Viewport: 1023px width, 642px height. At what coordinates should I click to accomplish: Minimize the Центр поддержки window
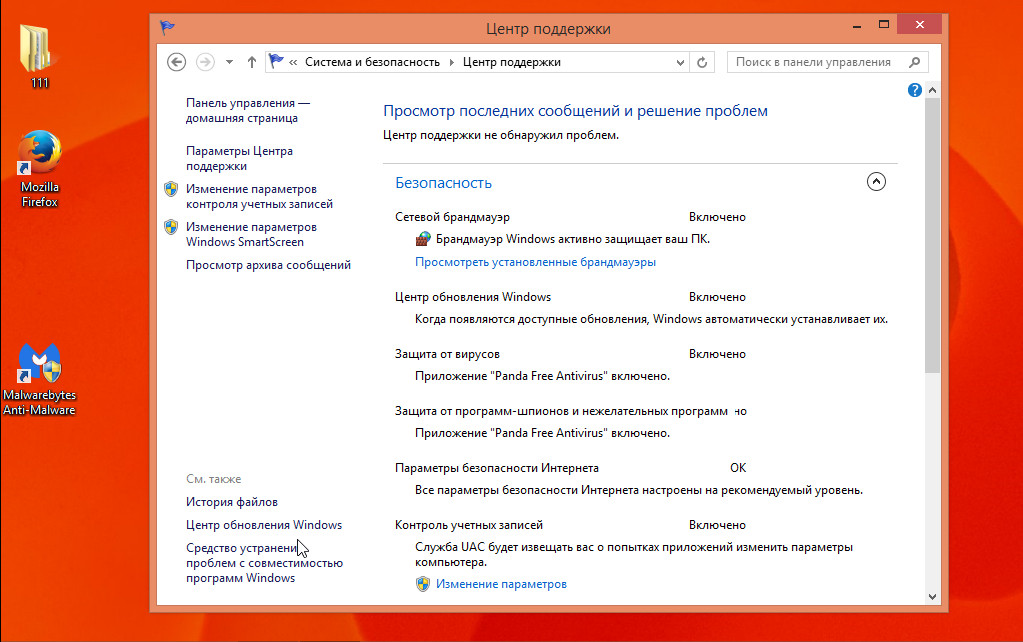point(857,25)
